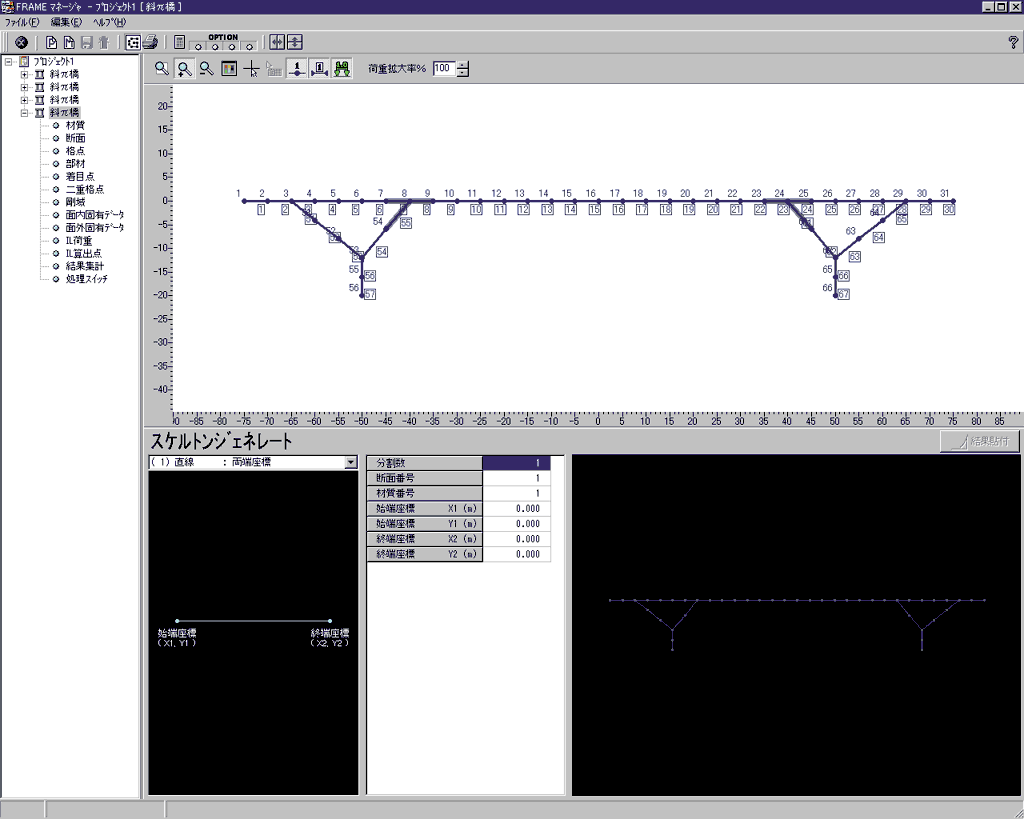This screenshot has width=1024, height=819.
Task: Toggle the node number display icon
Action: tap(296, 69)
